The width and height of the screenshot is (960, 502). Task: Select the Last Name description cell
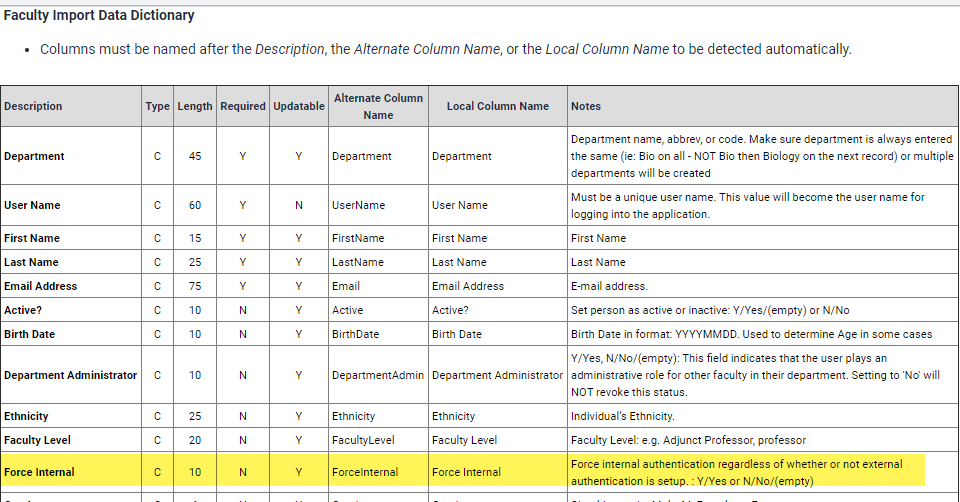tap(31, 262)
